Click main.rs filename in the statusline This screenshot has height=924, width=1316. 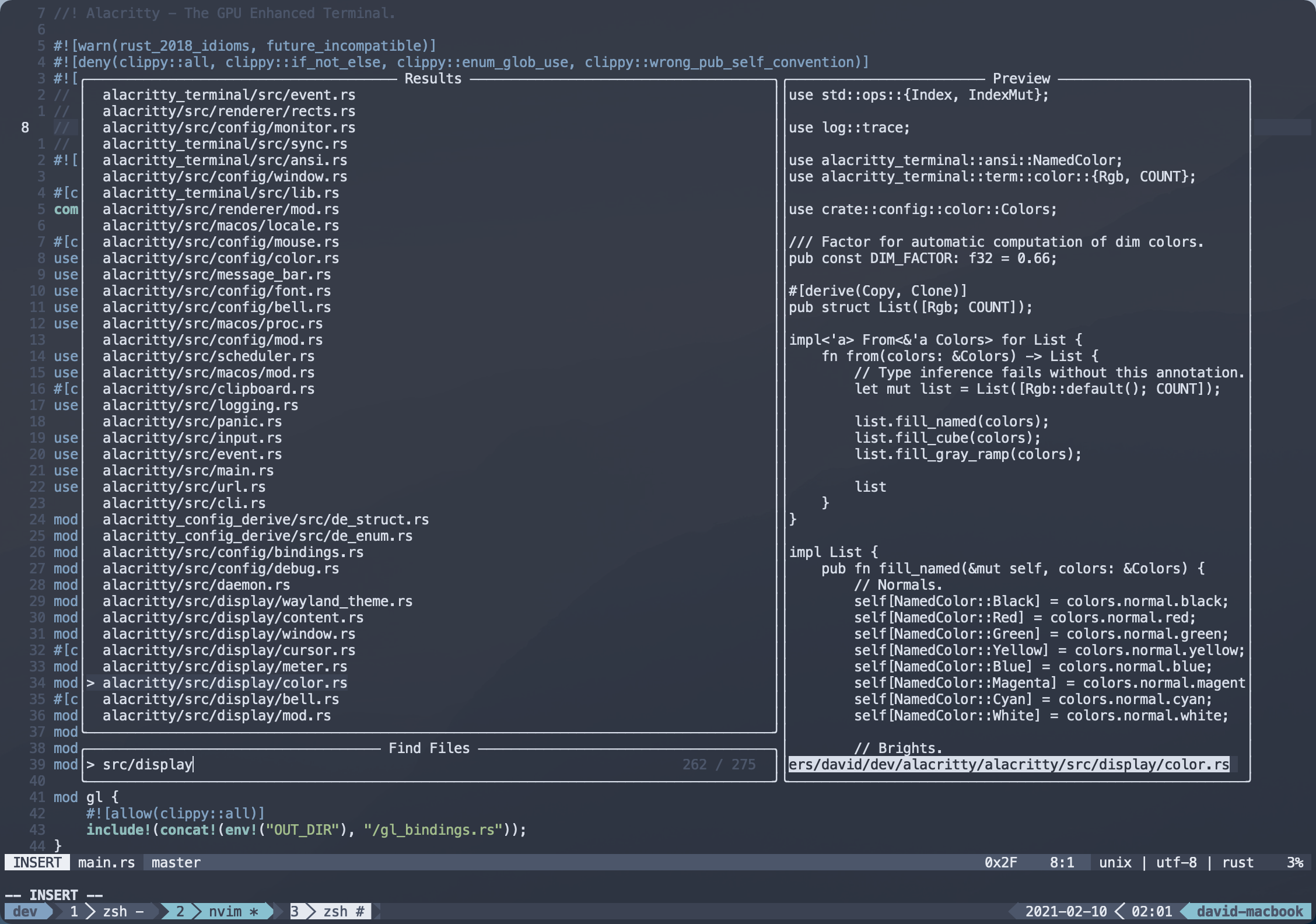pos(106,863)
